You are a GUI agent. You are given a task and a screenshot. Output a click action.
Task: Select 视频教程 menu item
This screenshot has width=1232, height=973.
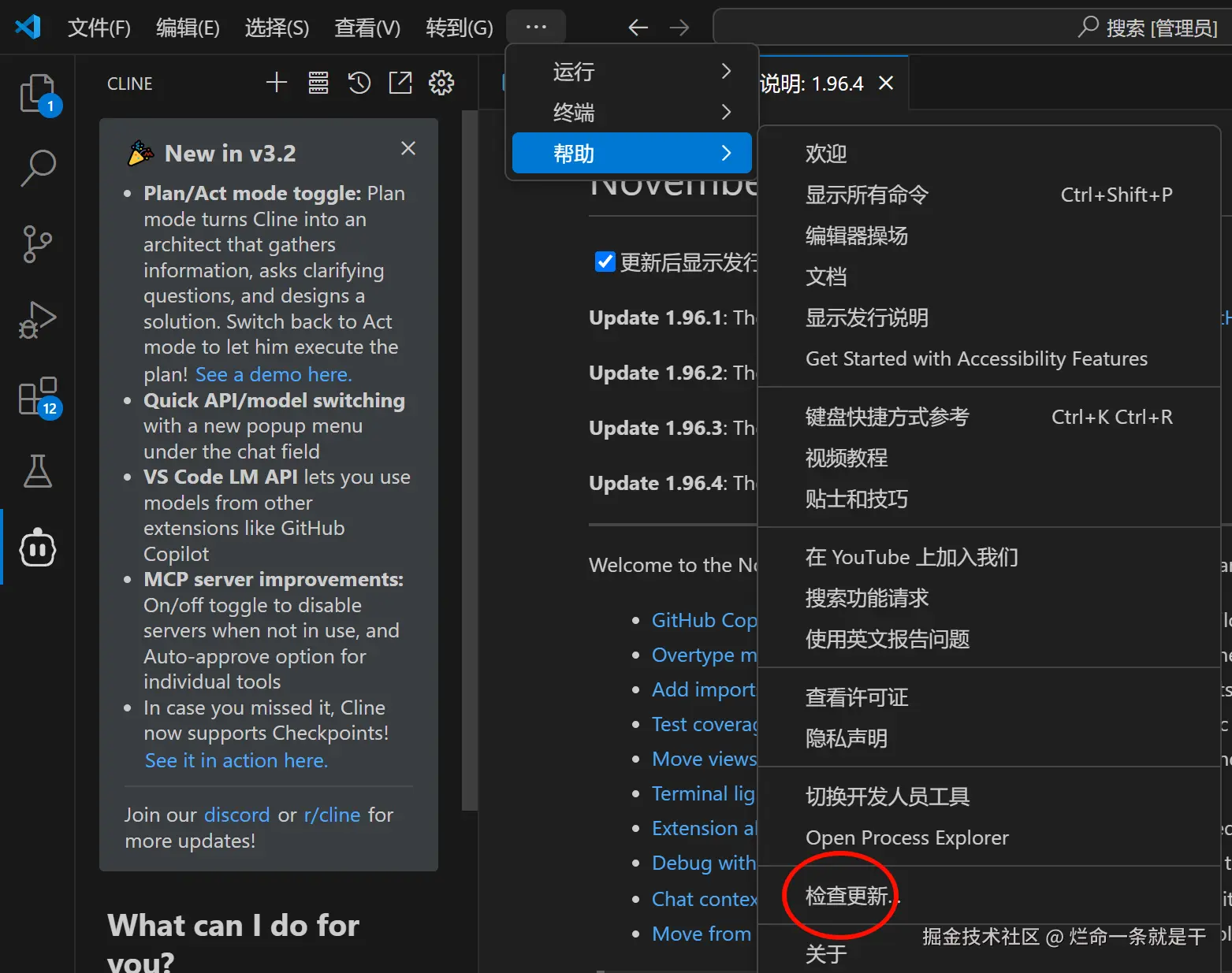pyautogui.click(x=989, y=458)
